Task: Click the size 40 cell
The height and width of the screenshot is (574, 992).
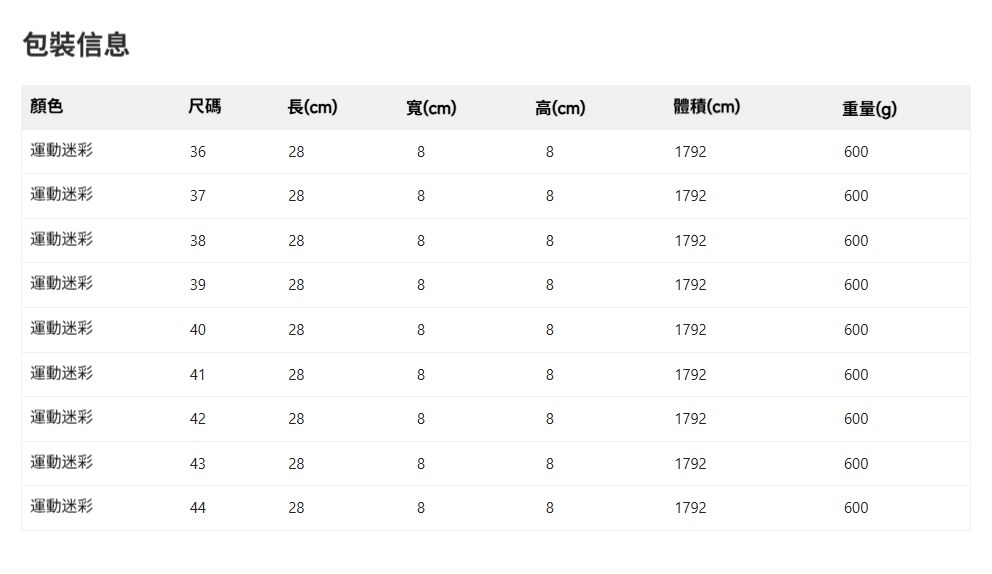Action: tap(198, 330)
